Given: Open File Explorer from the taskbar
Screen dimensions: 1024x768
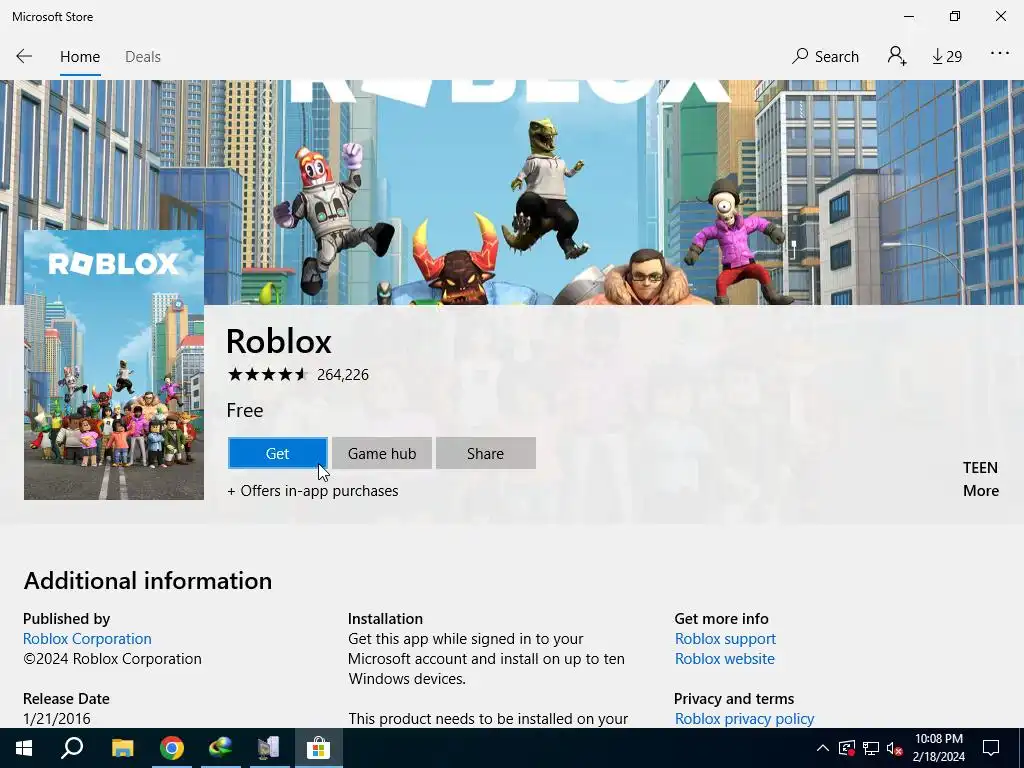Looking at the screenshot, I should (122, 748).
